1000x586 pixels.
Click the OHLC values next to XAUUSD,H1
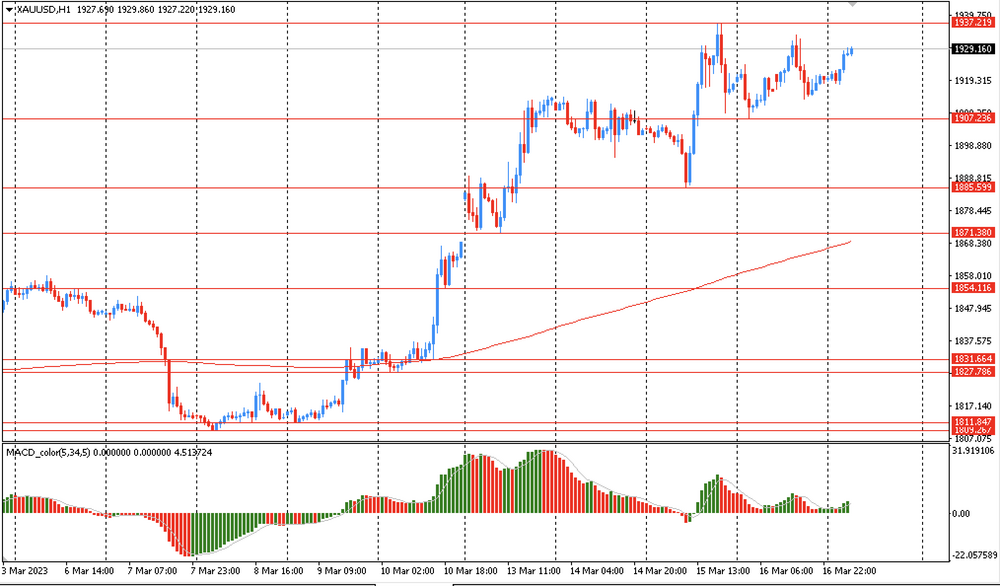point(156,10)
